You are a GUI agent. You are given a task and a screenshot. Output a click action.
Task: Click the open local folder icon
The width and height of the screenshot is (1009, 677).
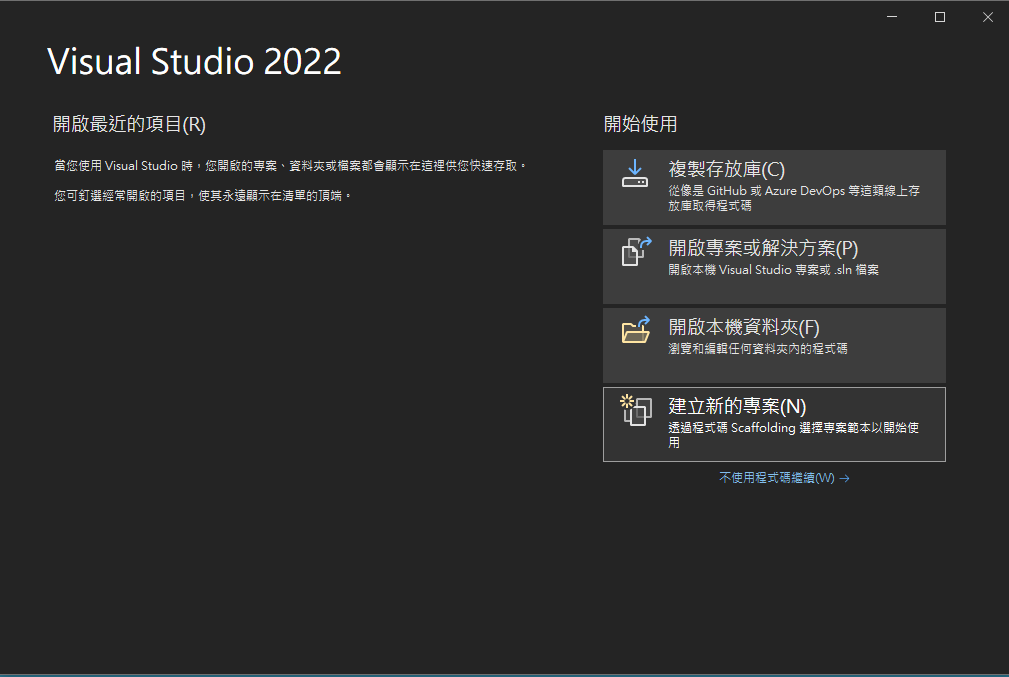coord(636,330)
